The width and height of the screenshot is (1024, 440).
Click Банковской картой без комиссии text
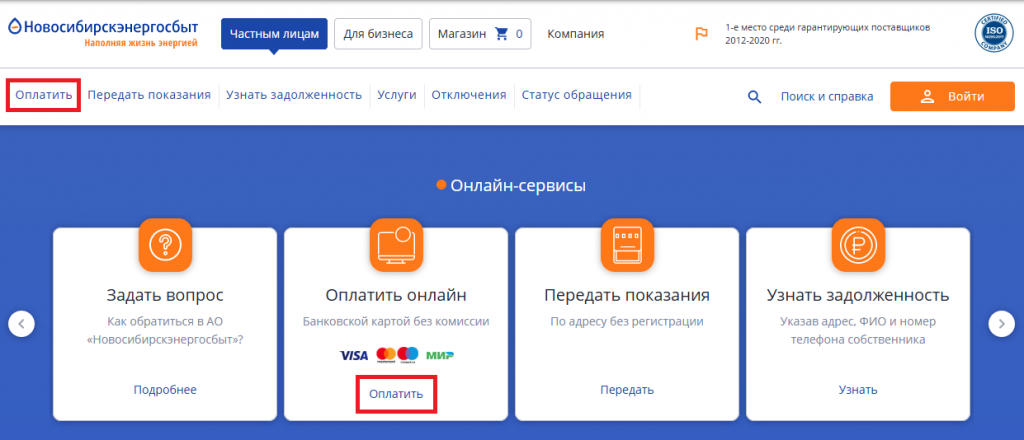point(396,322)
